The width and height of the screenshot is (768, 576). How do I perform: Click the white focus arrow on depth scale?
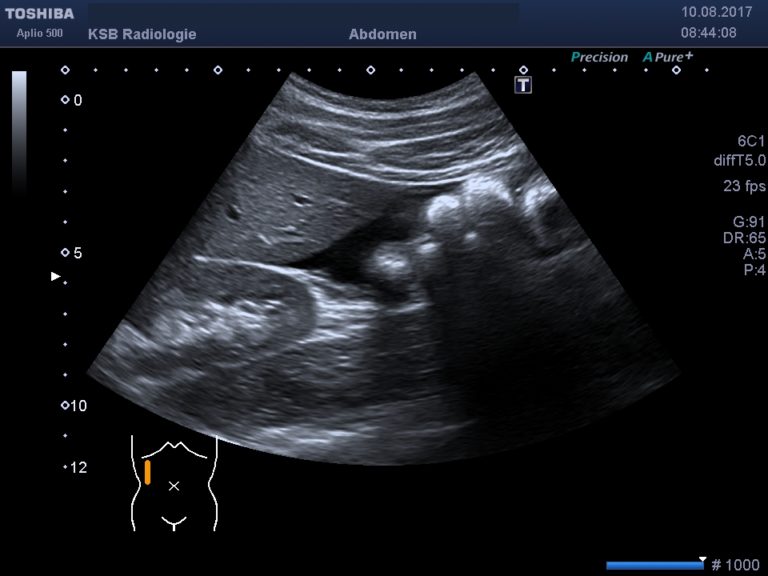[x=56, y=276]
